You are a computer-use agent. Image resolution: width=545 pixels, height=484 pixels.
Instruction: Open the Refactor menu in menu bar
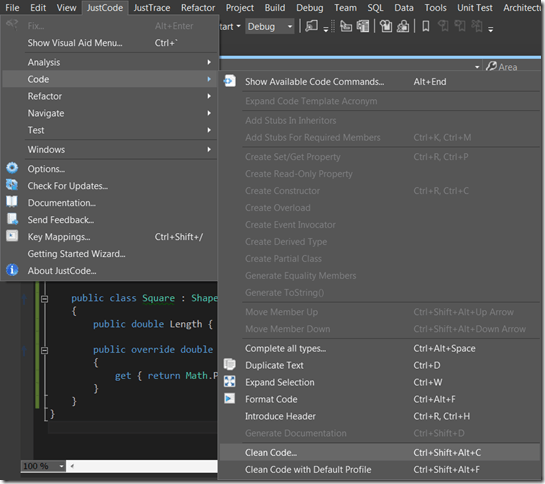[198, 8]
